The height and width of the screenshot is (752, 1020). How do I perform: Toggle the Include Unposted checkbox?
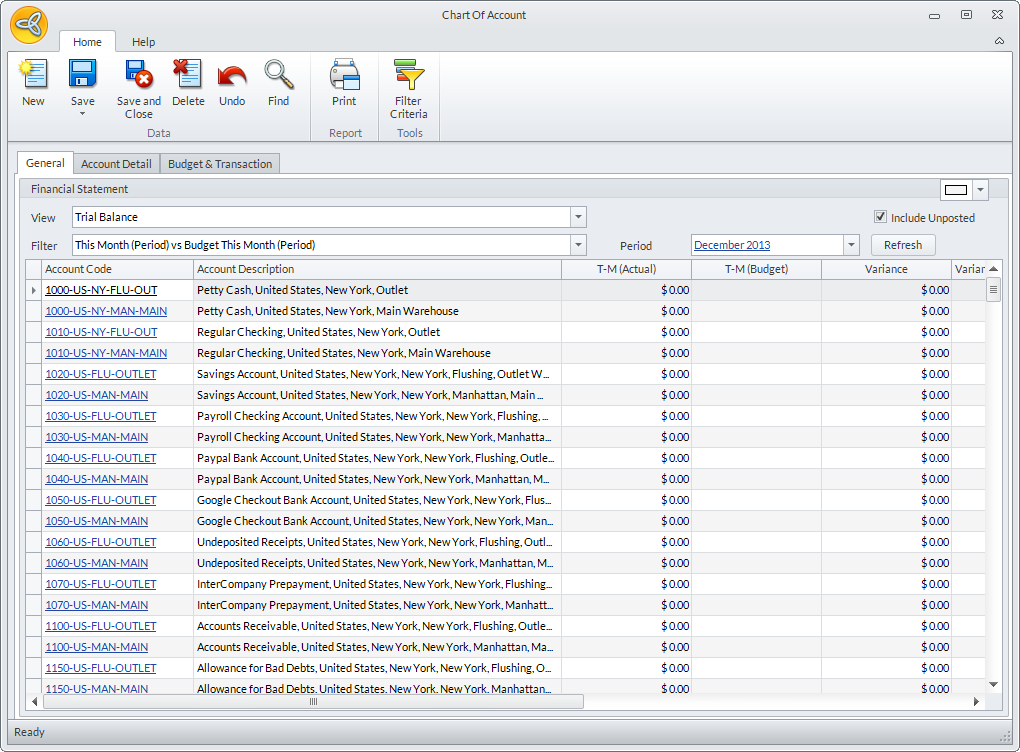tap(880, 217)
